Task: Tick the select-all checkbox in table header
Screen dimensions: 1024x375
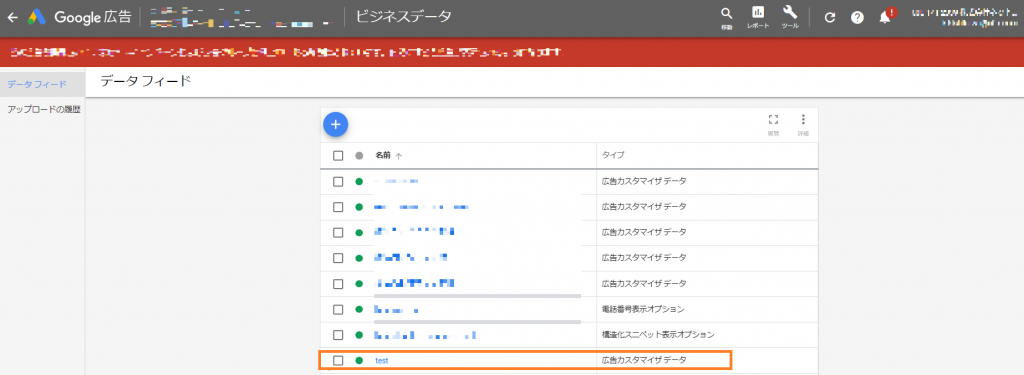Action: [338, 156]
